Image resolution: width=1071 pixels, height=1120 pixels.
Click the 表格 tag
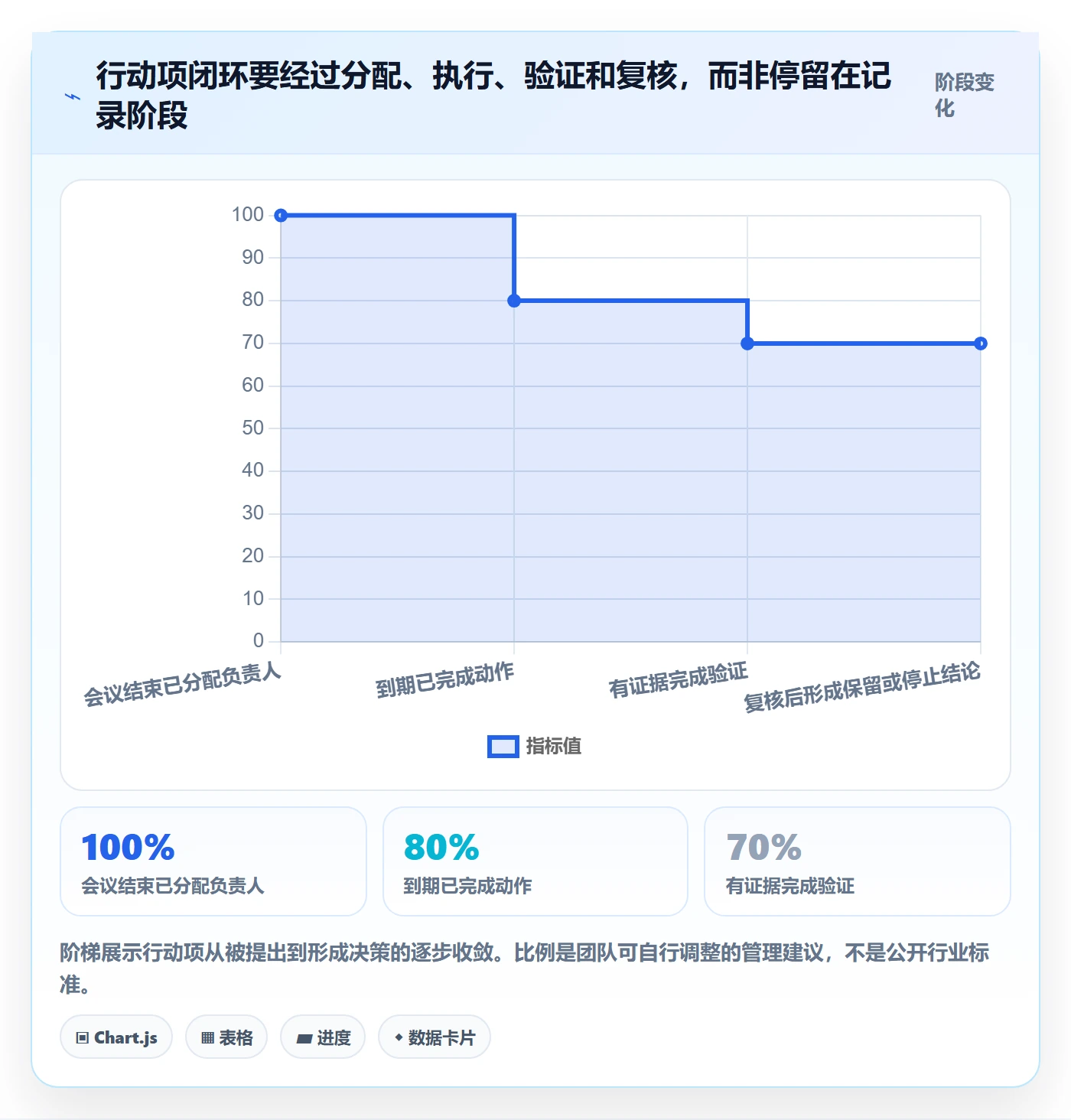(x=226, y=1037)
